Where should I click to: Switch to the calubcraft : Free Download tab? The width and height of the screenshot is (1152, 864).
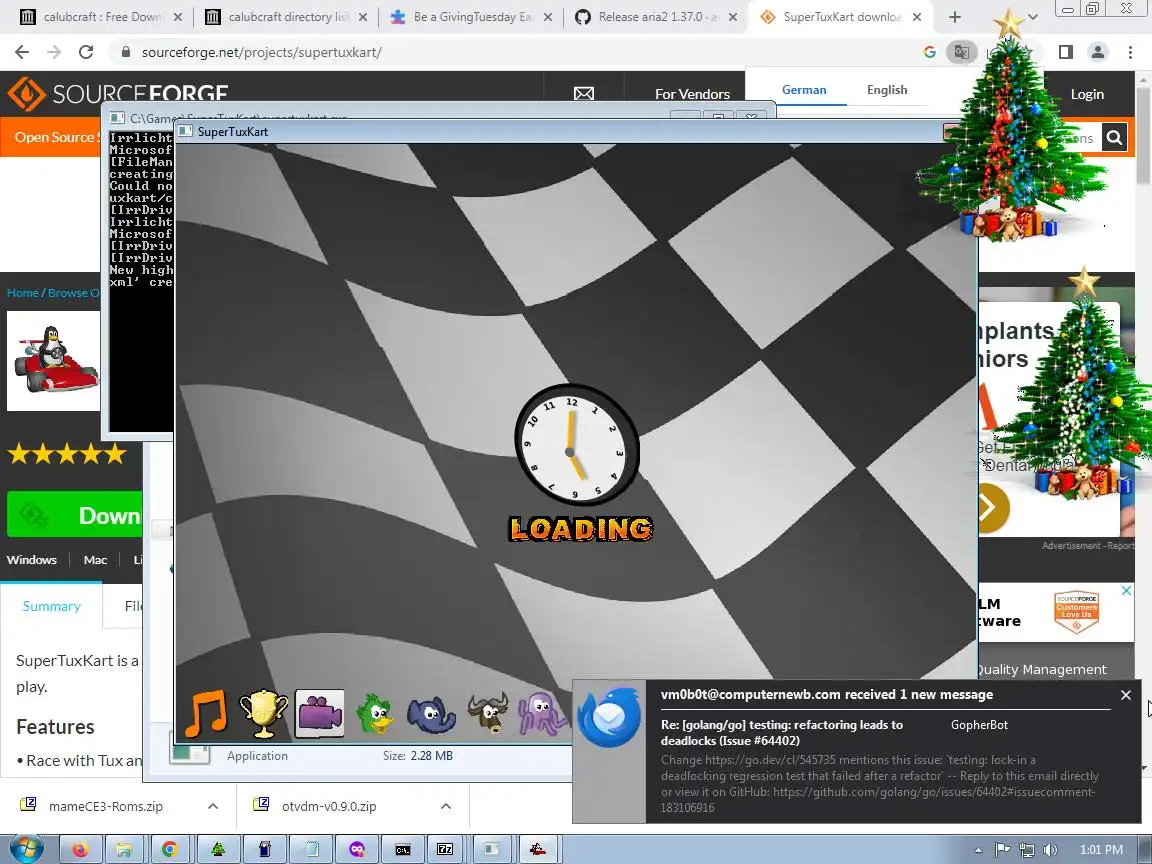(101, 17)
